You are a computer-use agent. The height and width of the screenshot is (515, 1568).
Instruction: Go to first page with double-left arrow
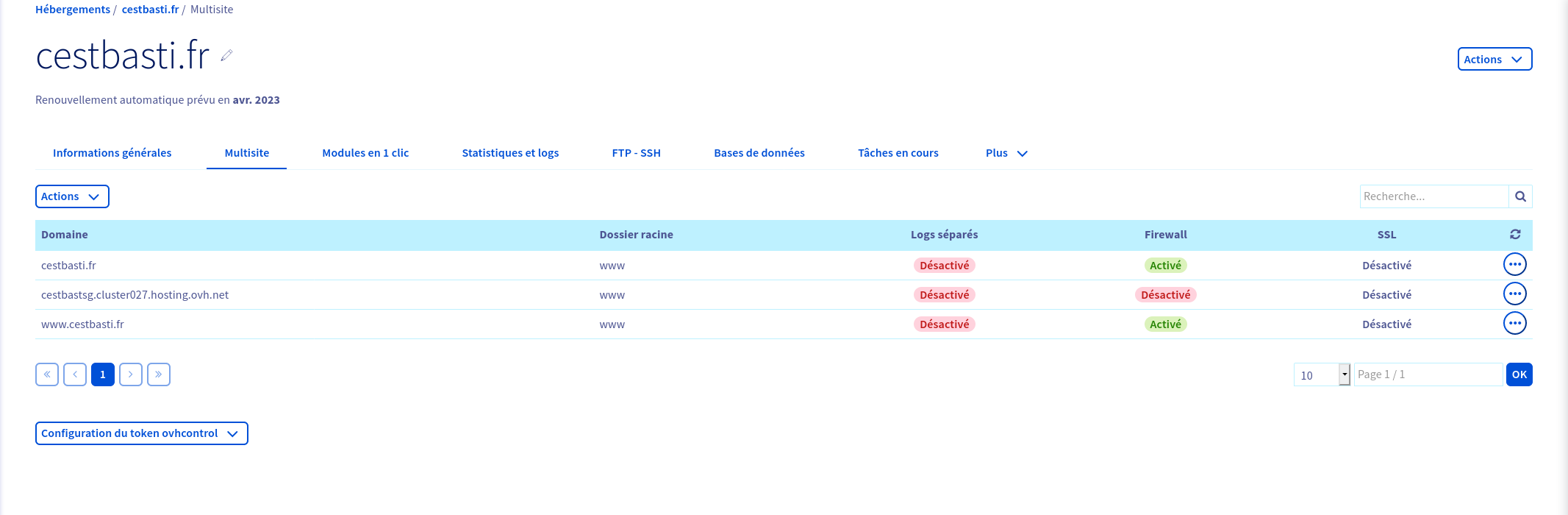[47, 374]
